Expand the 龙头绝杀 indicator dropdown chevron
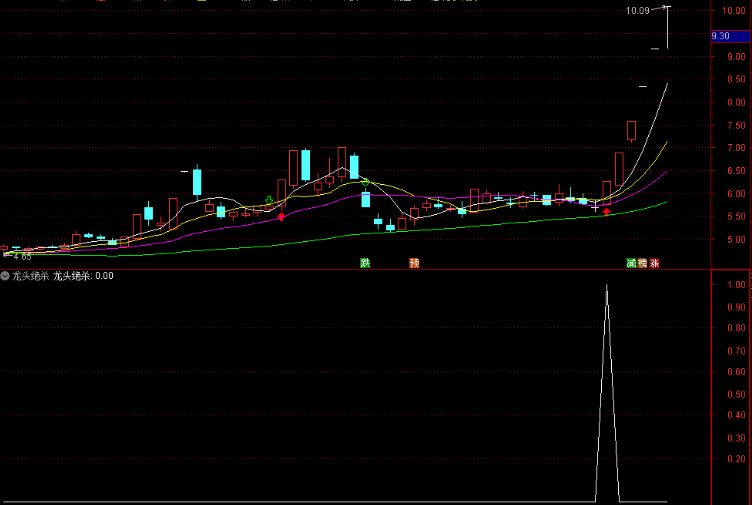This screenshot has height=505, width=752. (5, 276)
